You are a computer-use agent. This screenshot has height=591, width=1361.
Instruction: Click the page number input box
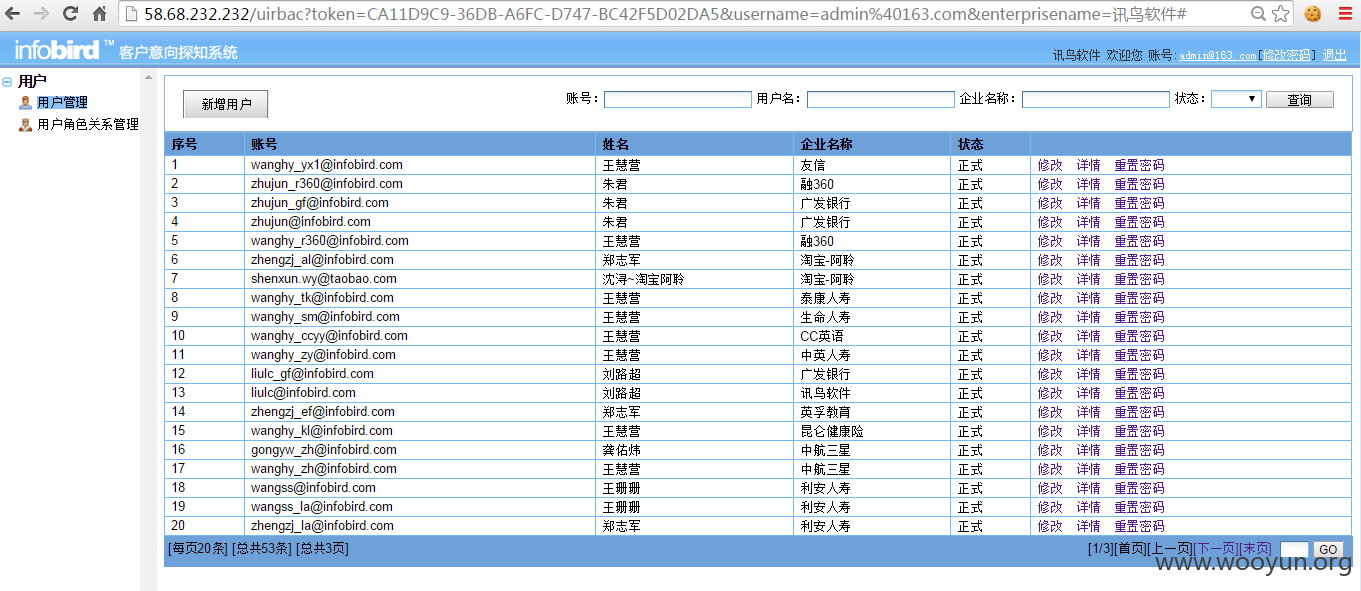click(1294, 549)
